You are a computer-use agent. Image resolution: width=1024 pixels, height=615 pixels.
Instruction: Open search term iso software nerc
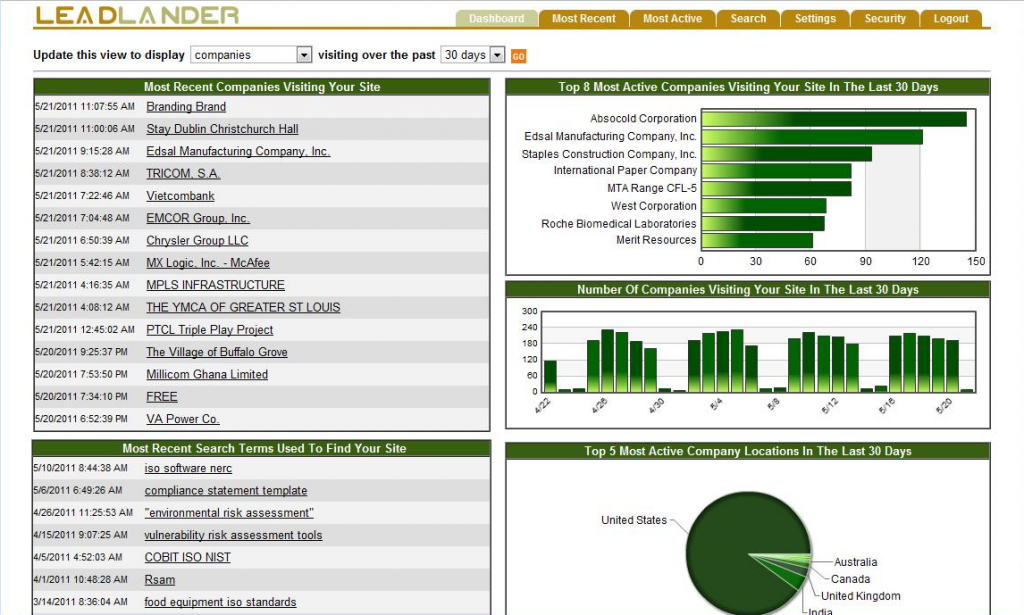point(188,468)
